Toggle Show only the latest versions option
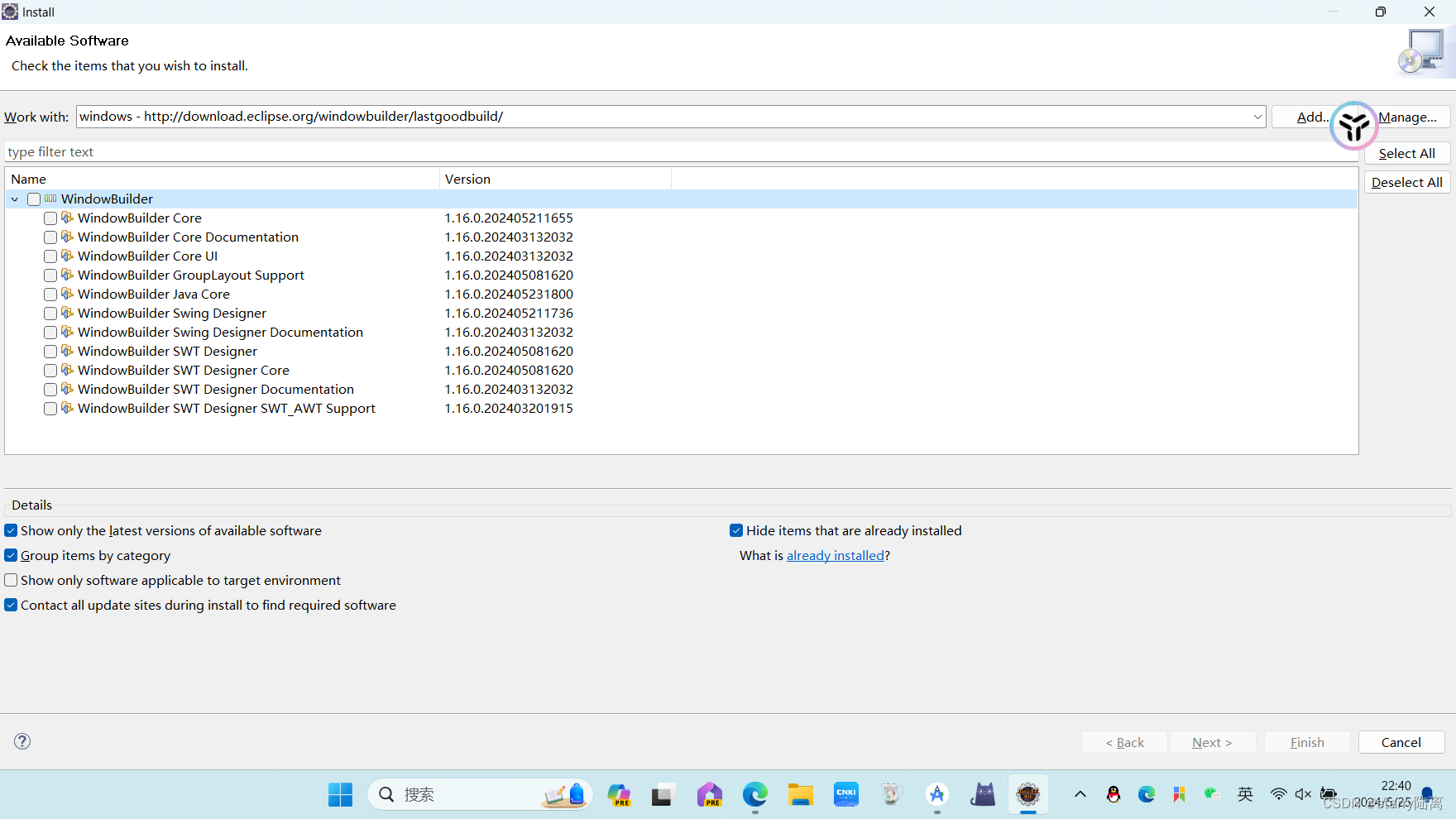The width and height of the screenshot is (1456, 819). click(x=11, y=531)
